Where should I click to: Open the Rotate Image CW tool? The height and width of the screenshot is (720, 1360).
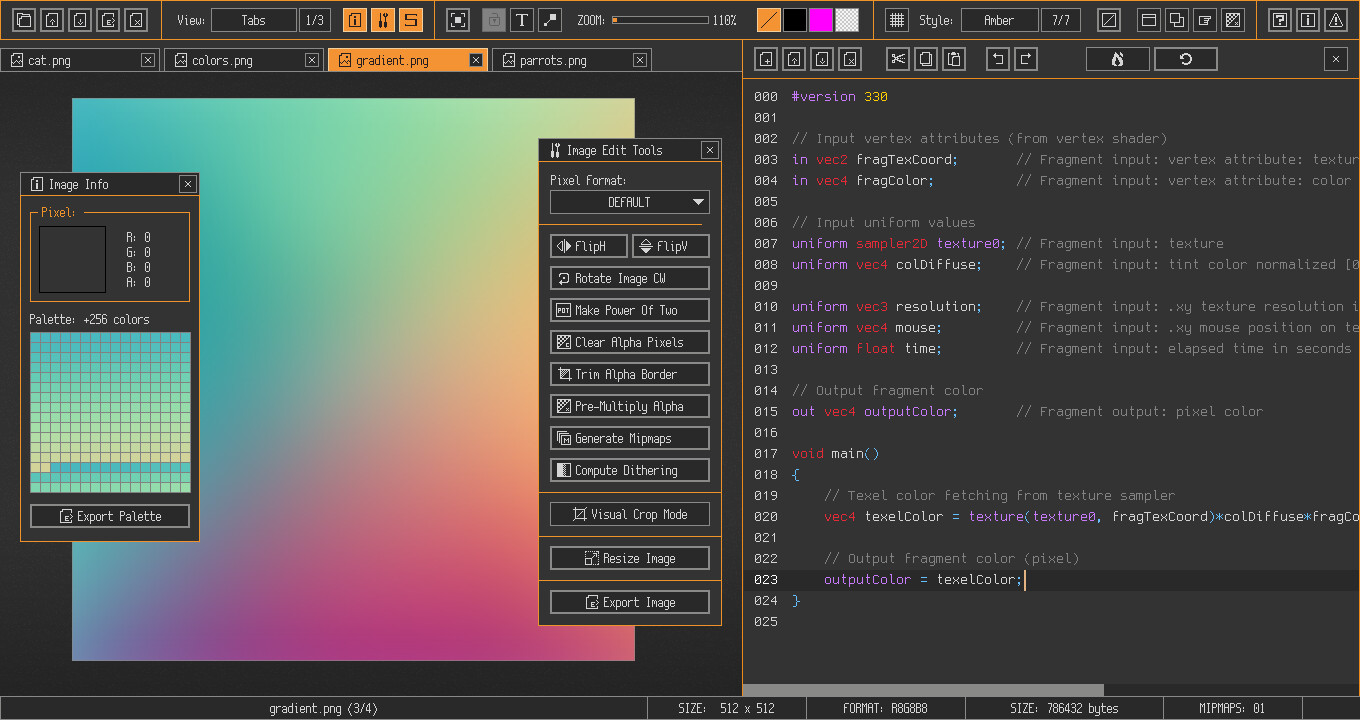click(629, 278)
